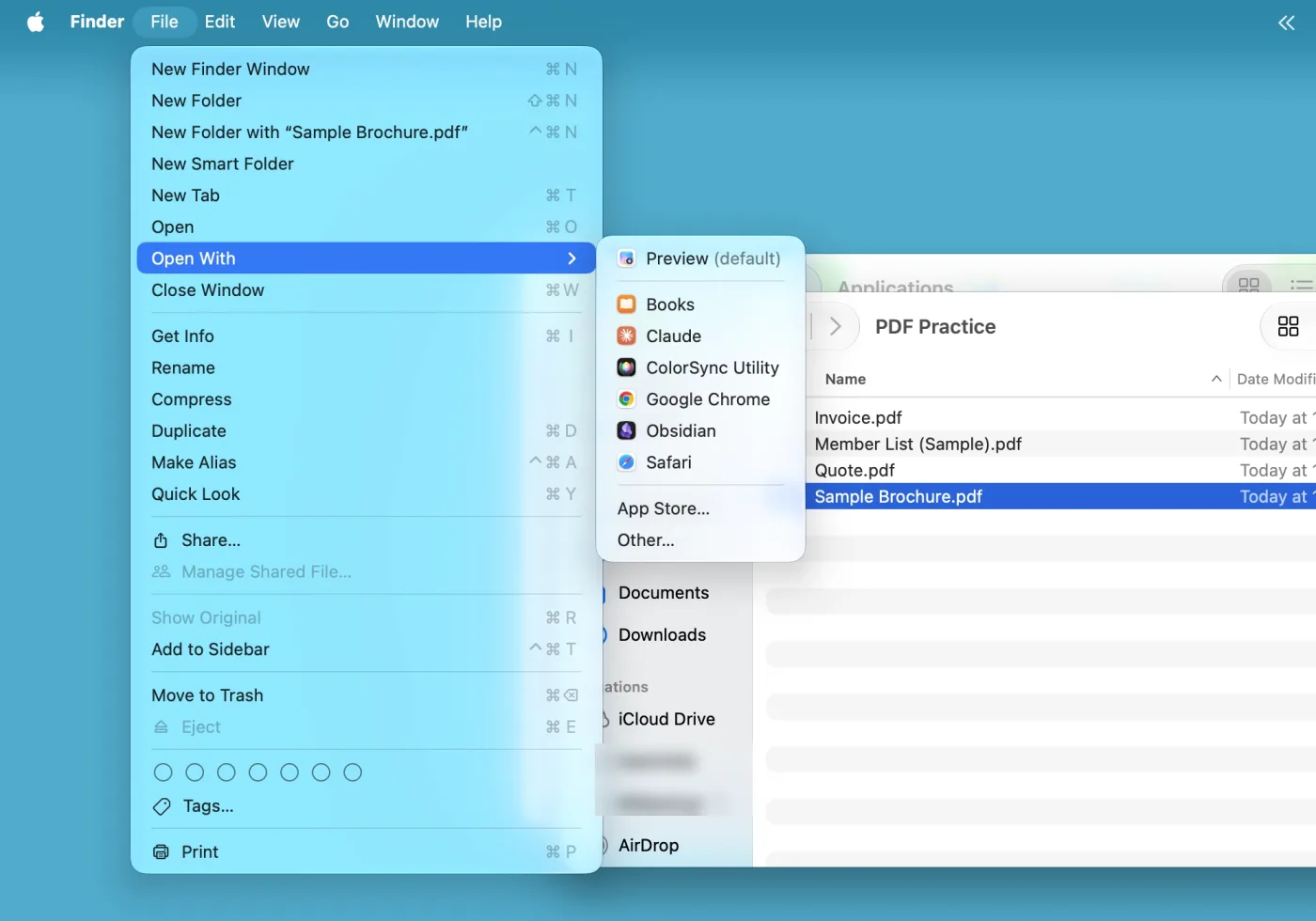Choose New Folder with "Sample Brochure.pdf"
This screenshot has height=921, width=1316.
click(366, 133)
